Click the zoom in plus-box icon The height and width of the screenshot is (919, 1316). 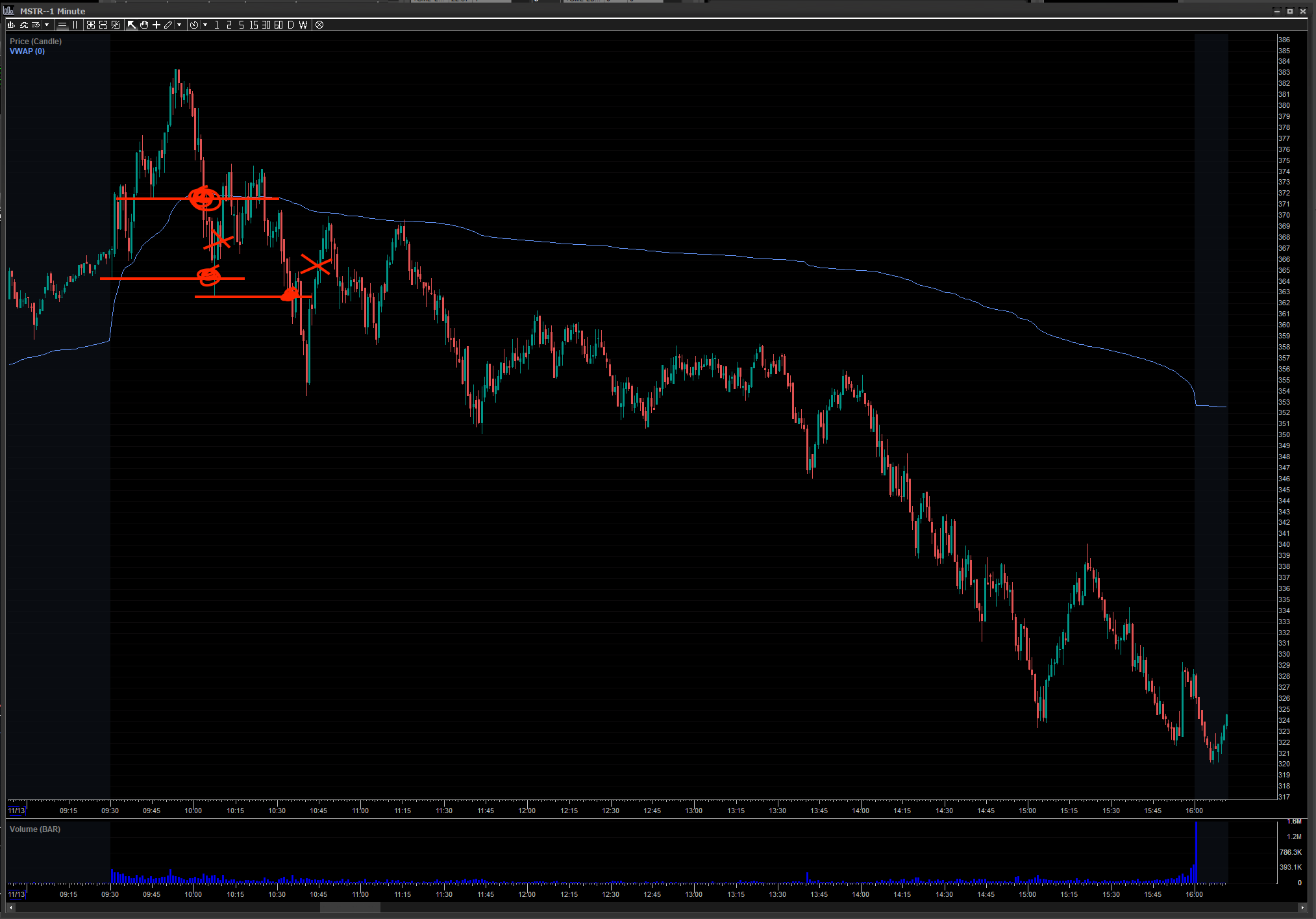click(x=91, y=25)
